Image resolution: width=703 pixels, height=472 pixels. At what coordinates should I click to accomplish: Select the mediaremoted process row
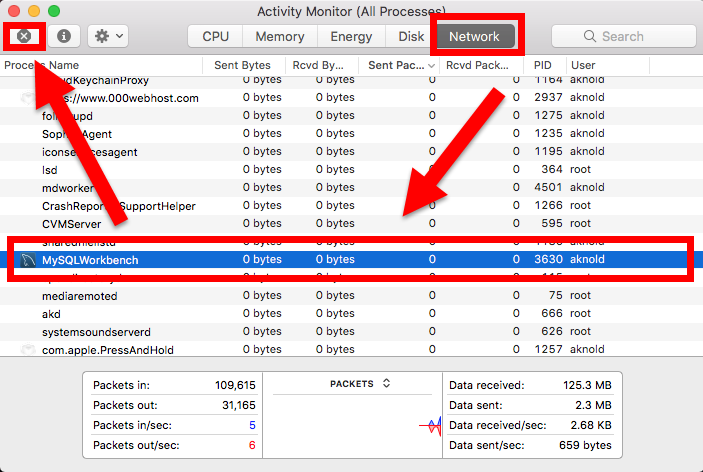(80, 296)
